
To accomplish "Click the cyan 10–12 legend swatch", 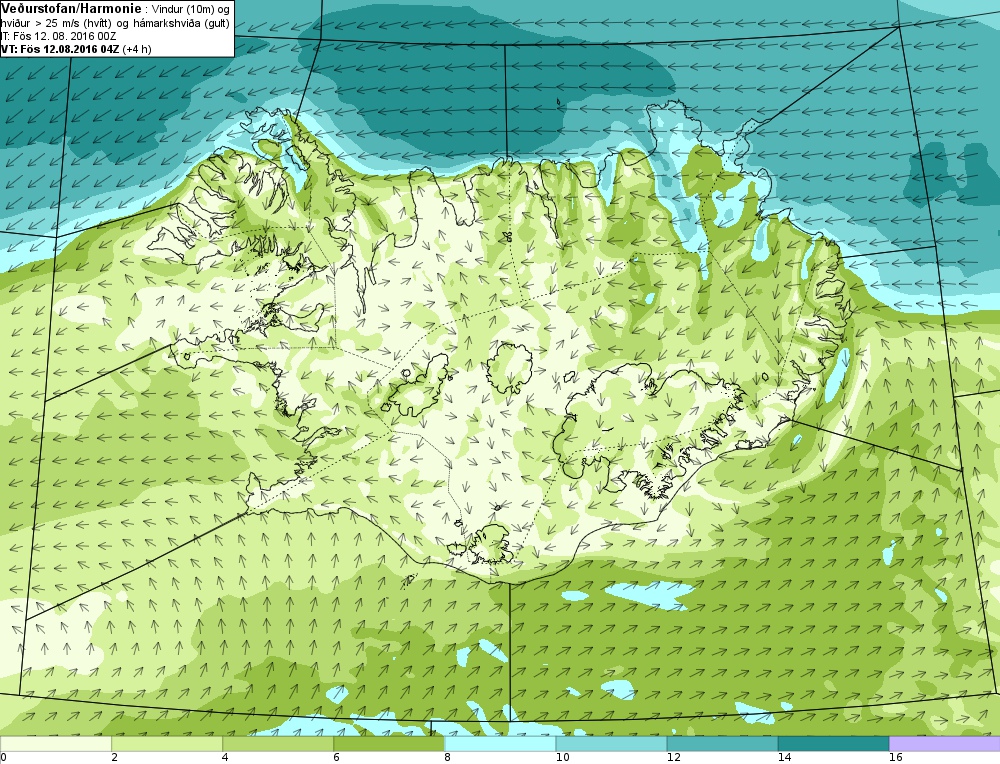I will [611, 744].
